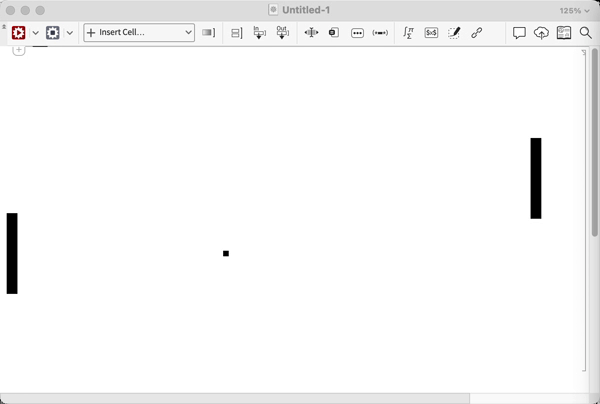The image size is (600, 404).
Task: Click the small black ball square in the notebook
Action: [x=226, y=253]
